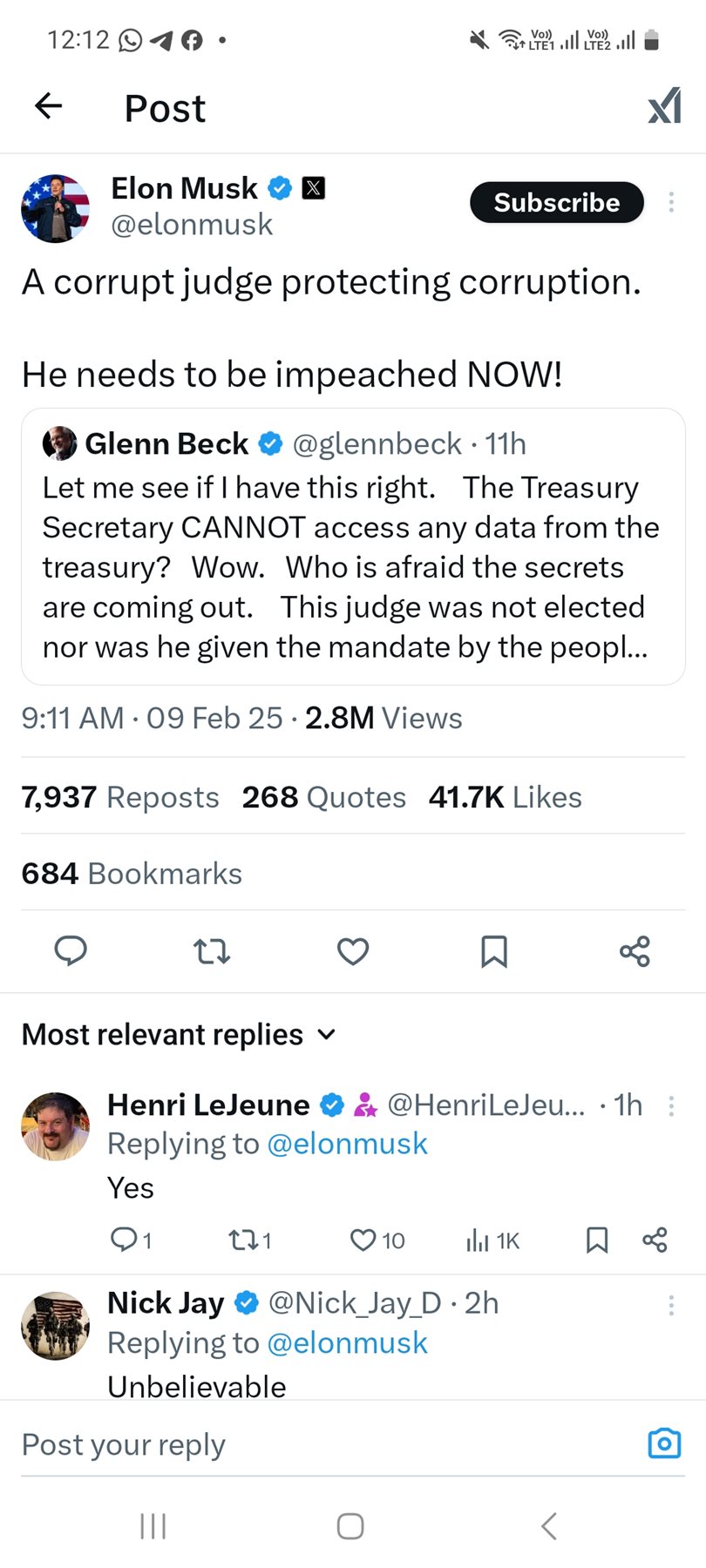This screenshot has width=706, height=1568.
Task: View the 268 Quotes list
Action: tap(323, 797)
